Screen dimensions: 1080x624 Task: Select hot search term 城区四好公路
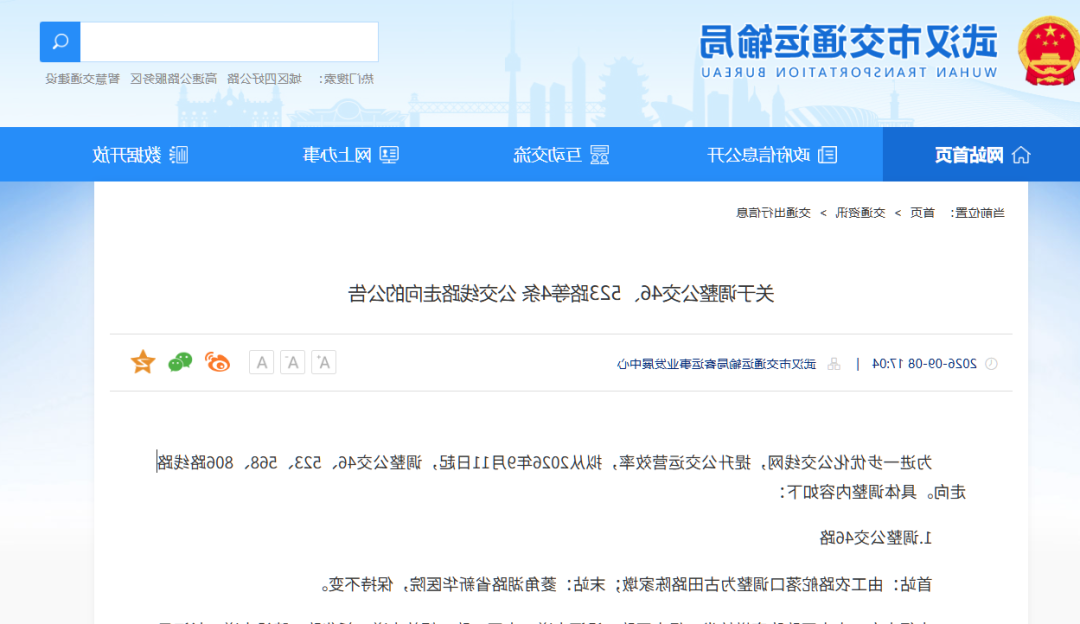coord(264,79)
